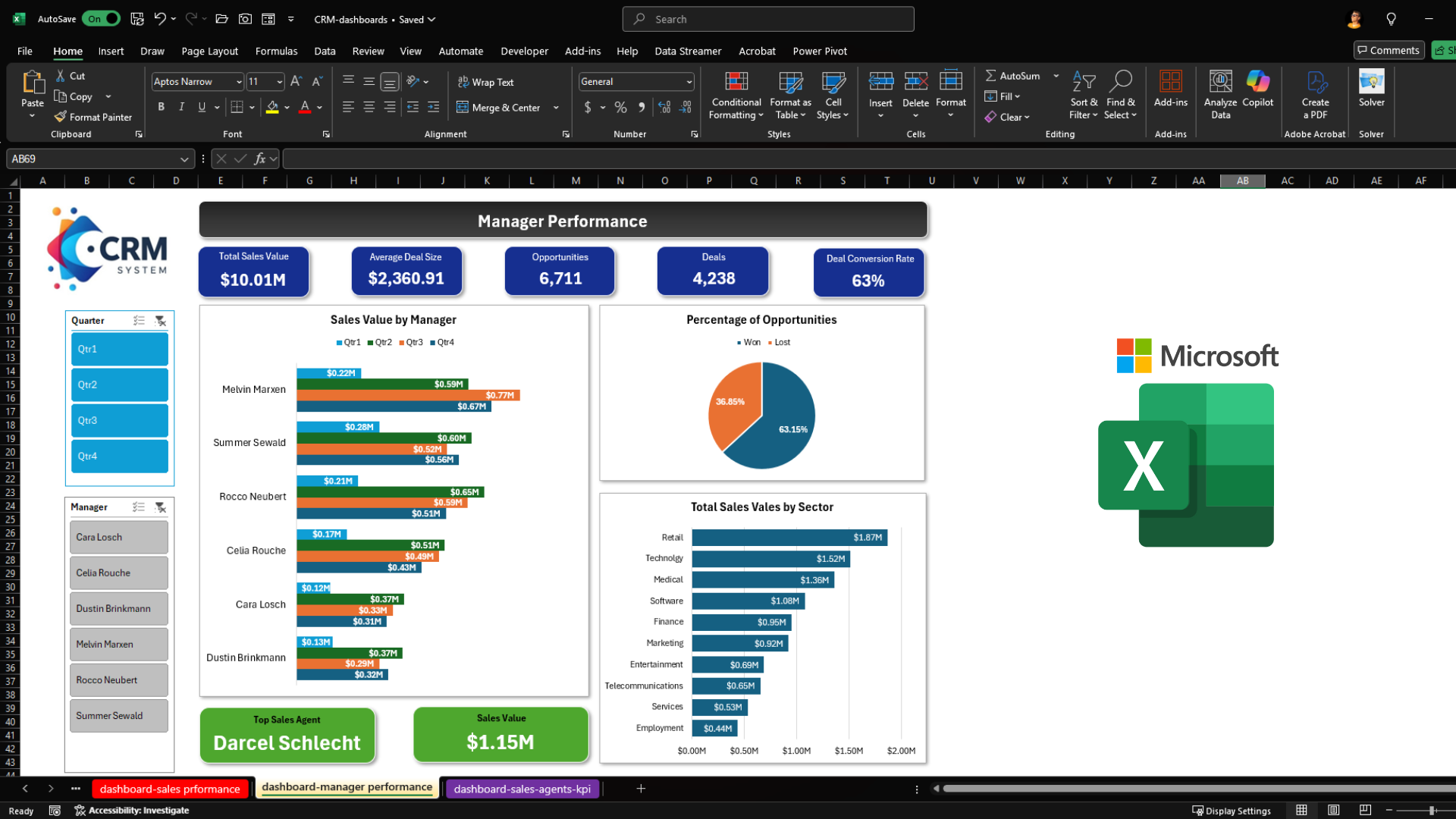
Task: Filter by Melvin Marxen in the Manager slicer
Action: pyautogui.click(x=119, y=645)
